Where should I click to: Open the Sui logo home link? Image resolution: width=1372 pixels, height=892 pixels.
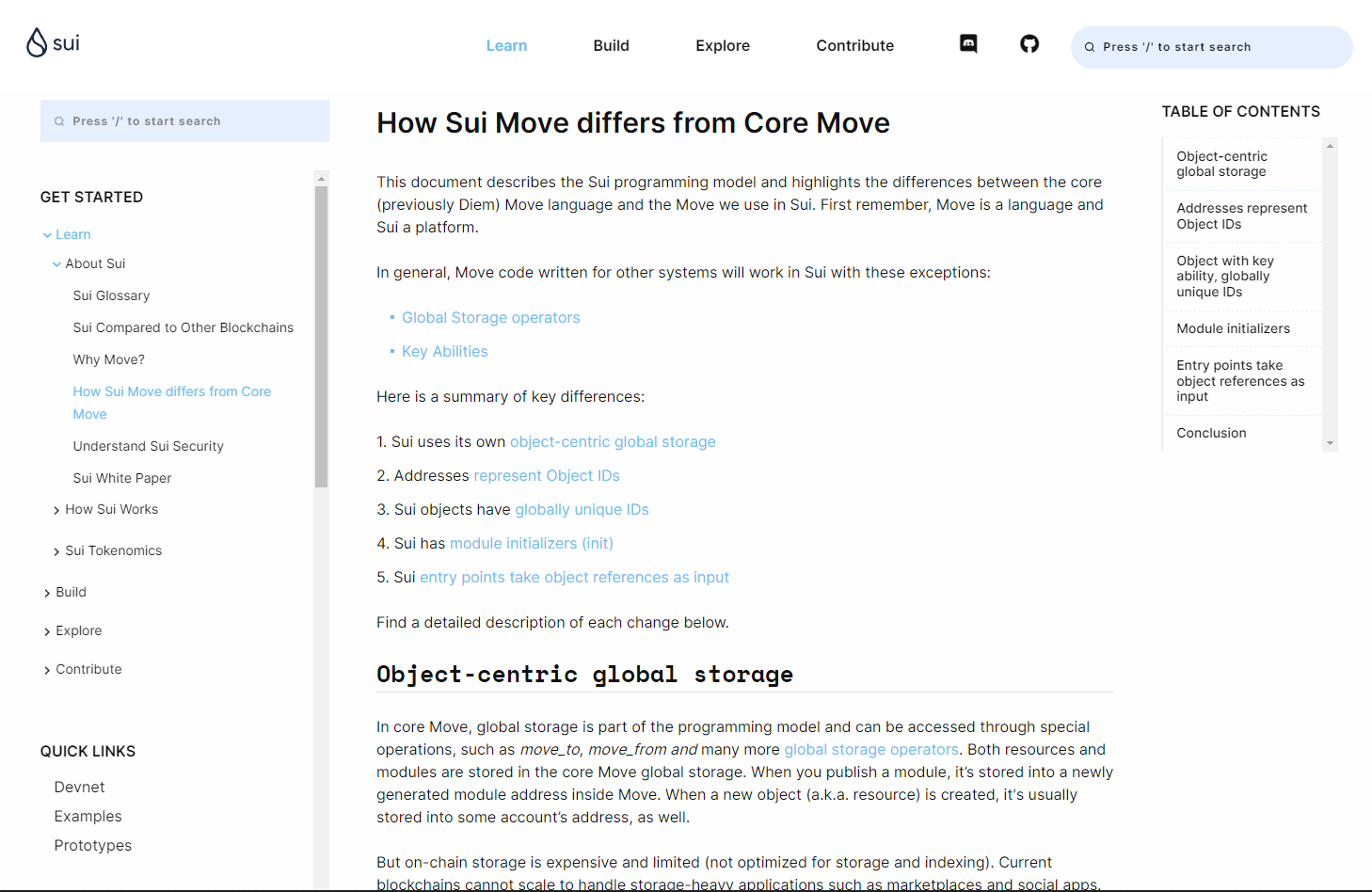click(53, 42)
